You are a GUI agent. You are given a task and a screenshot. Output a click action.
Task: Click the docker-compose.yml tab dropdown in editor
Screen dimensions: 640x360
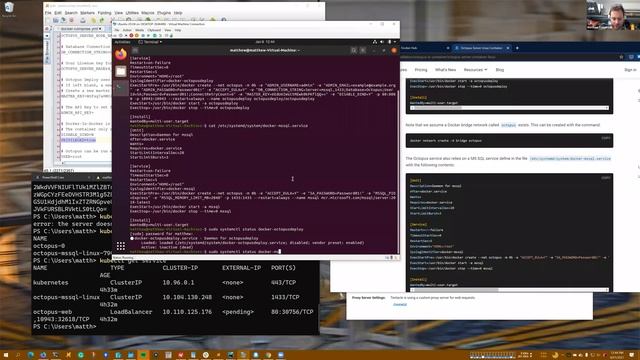point(100,29)
